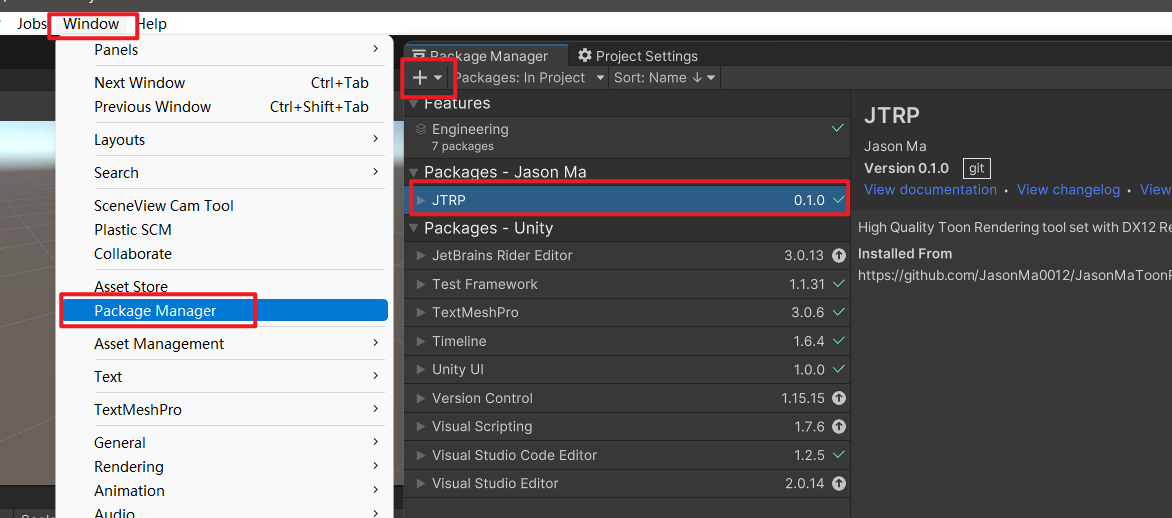Click JTRP version 0.1.0 text
The height and width of the screenshot is (518, 1172).
tap(809, 200)
